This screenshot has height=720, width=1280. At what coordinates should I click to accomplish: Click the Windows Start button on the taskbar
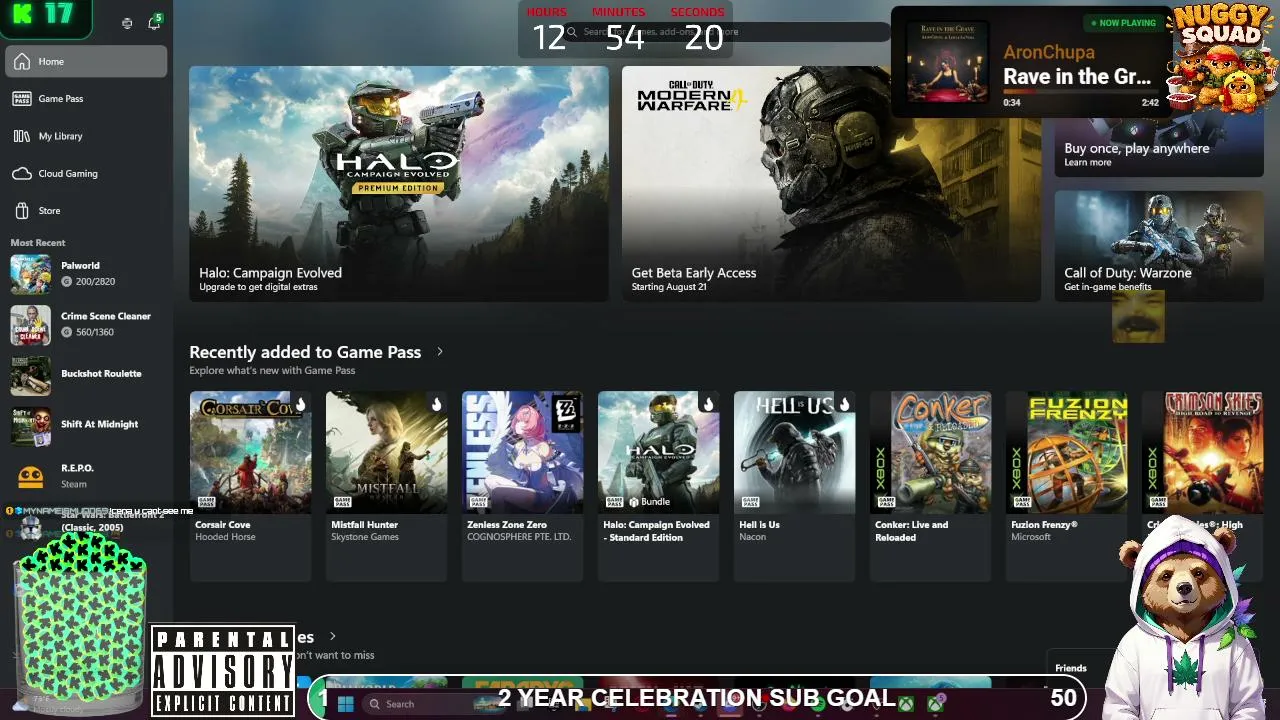pyautogui.click(x=345, y=704)
